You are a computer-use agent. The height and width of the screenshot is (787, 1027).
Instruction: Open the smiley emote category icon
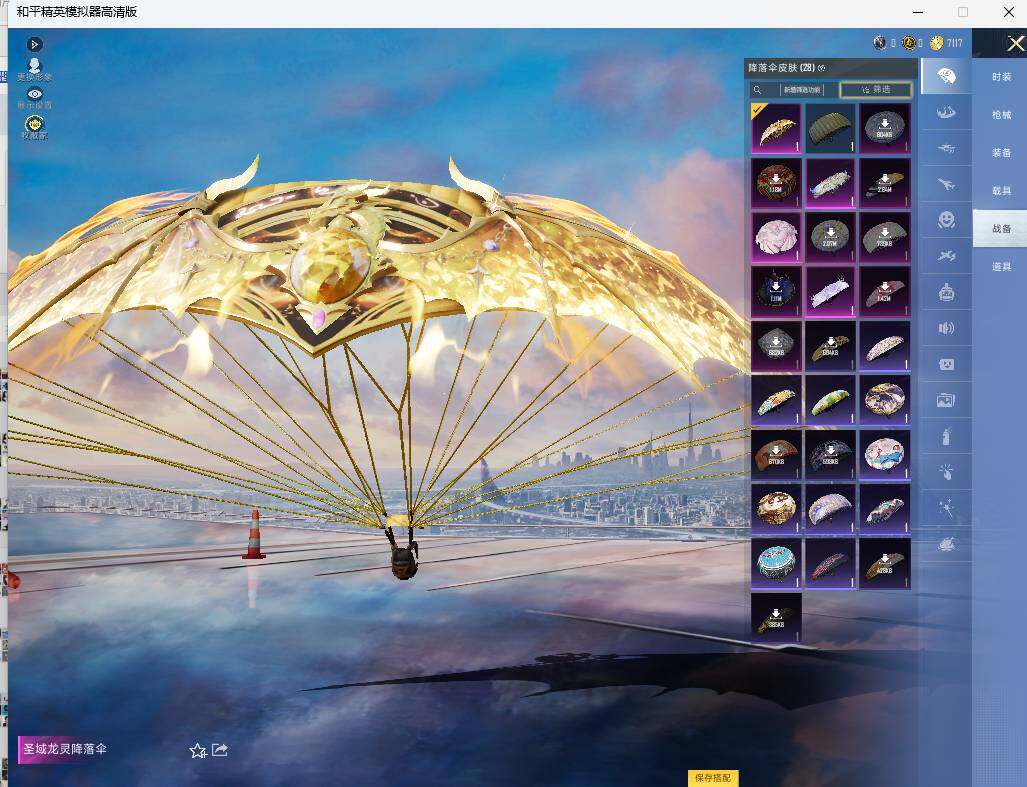click(x=946, y=220)
